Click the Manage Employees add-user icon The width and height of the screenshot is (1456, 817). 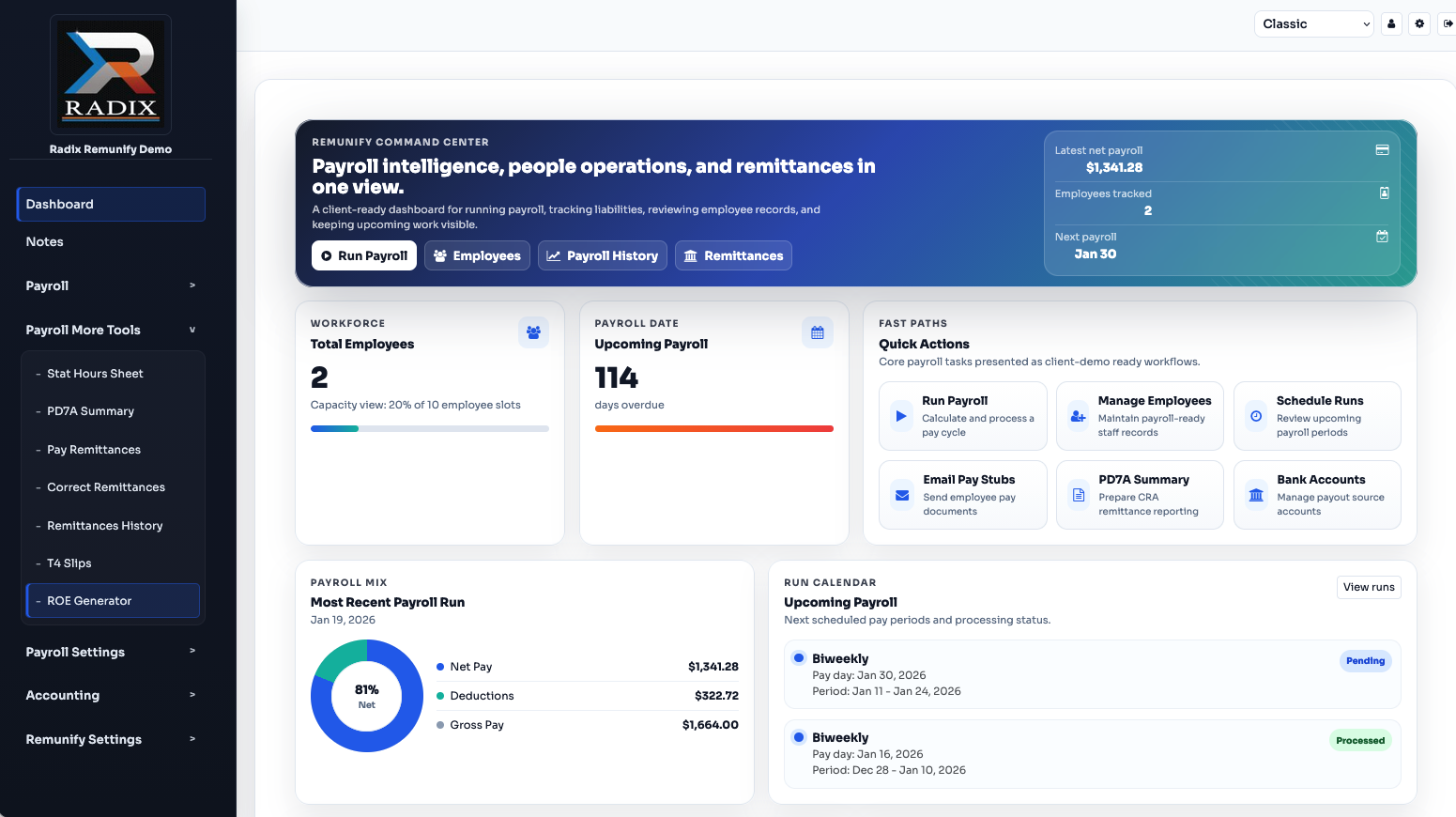(x=1079, y=416)
